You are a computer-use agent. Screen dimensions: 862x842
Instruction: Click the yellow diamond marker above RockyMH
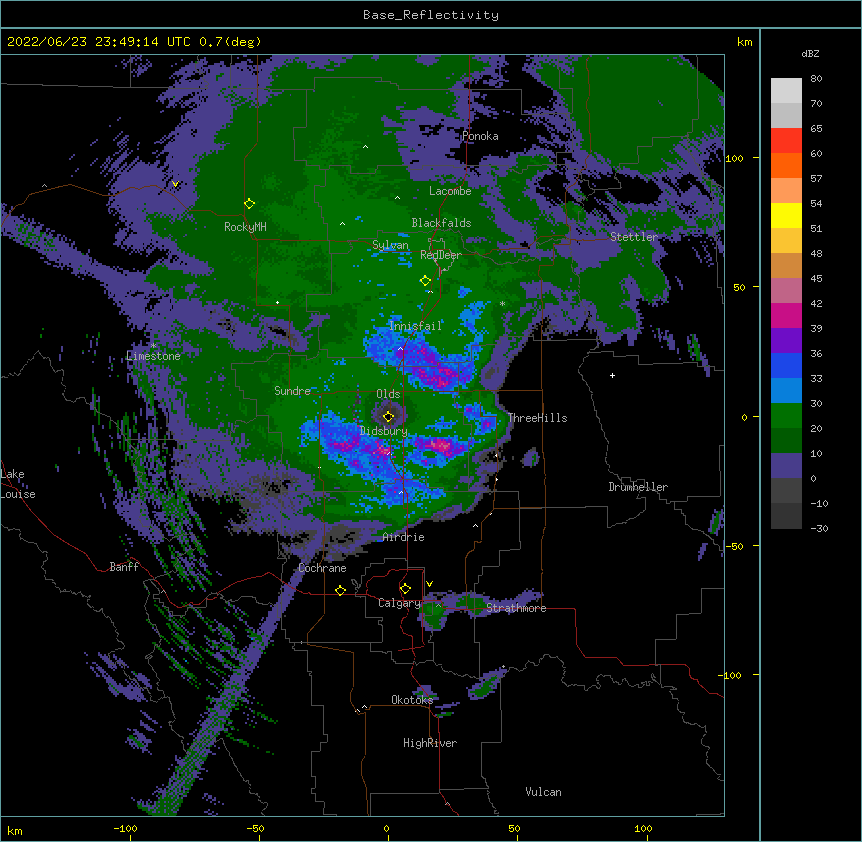tap(250, 204)
